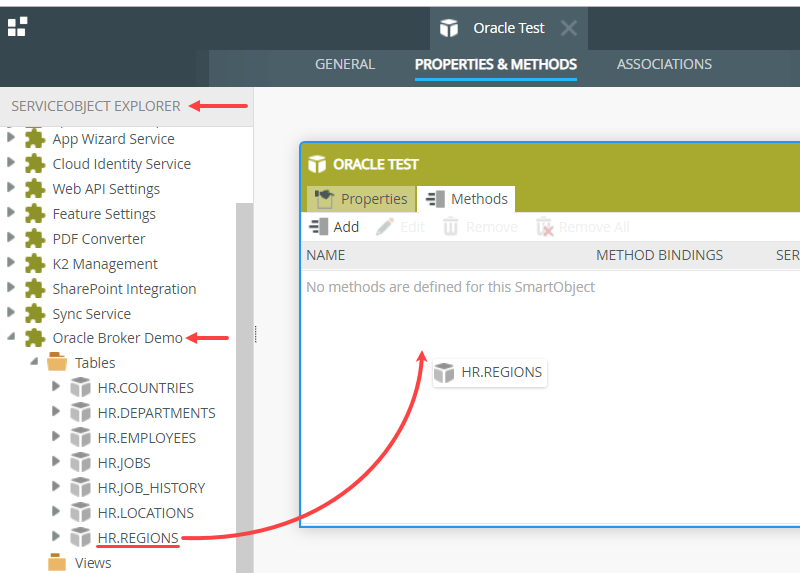Click the SharePoint Integration puzzle icon

click(35, 288)
